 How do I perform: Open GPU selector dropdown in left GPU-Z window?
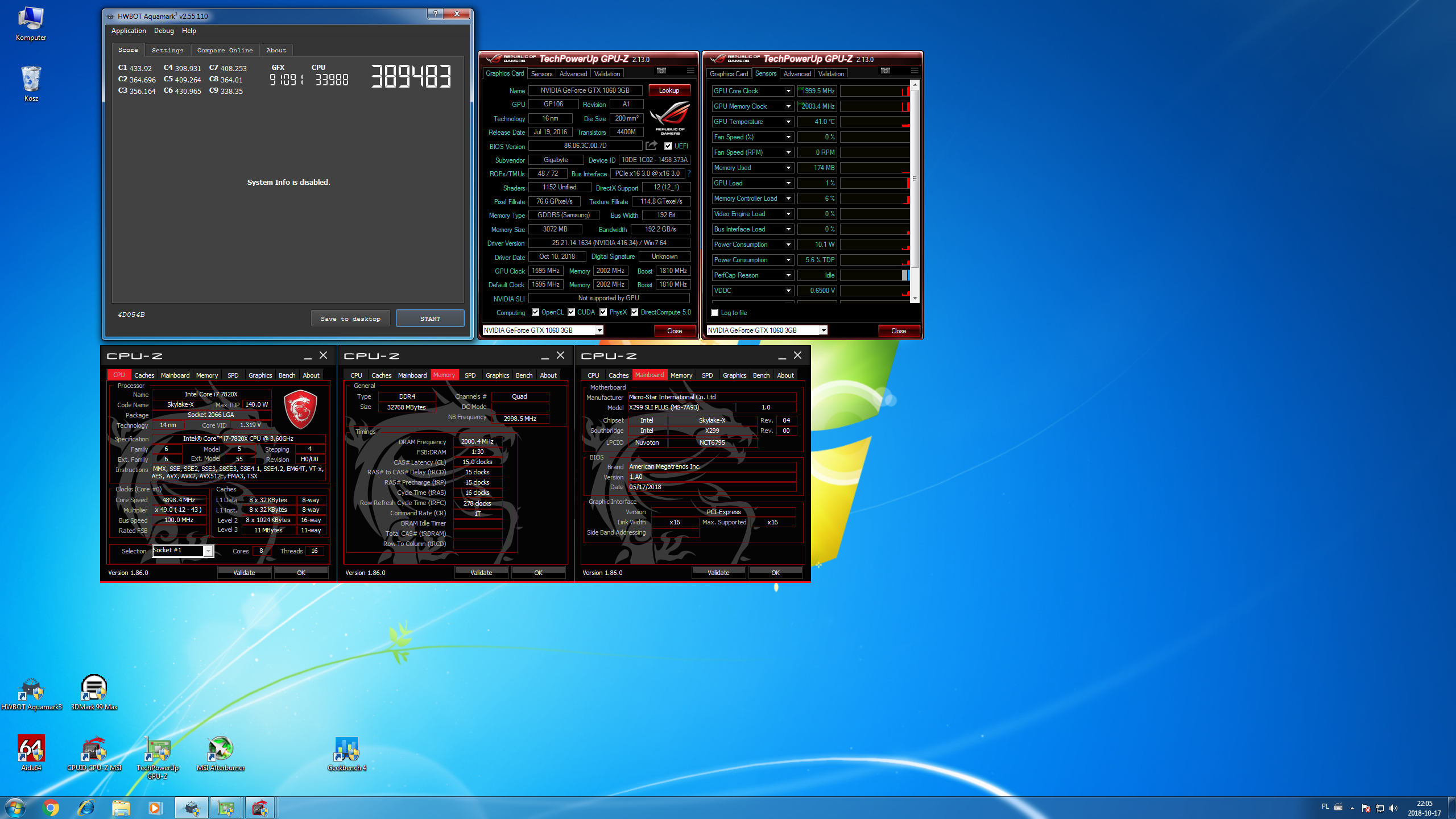tap(599, 330)
